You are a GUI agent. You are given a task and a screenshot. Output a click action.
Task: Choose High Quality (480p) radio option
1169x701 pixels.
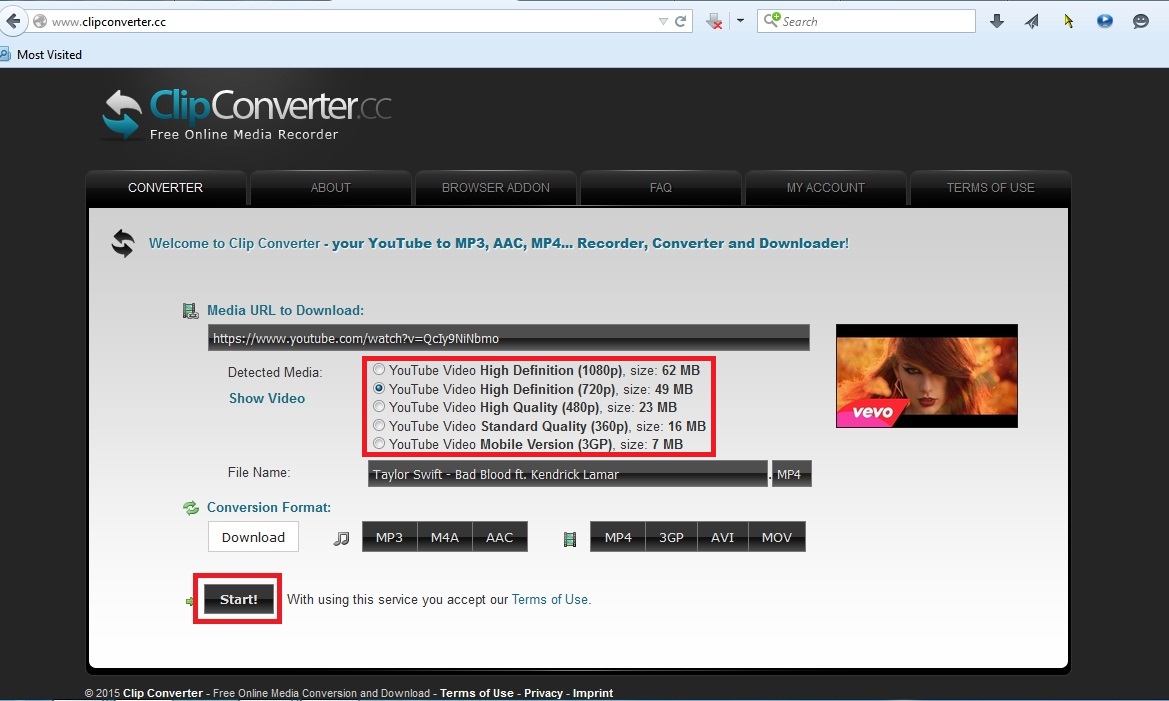point(379,407)
